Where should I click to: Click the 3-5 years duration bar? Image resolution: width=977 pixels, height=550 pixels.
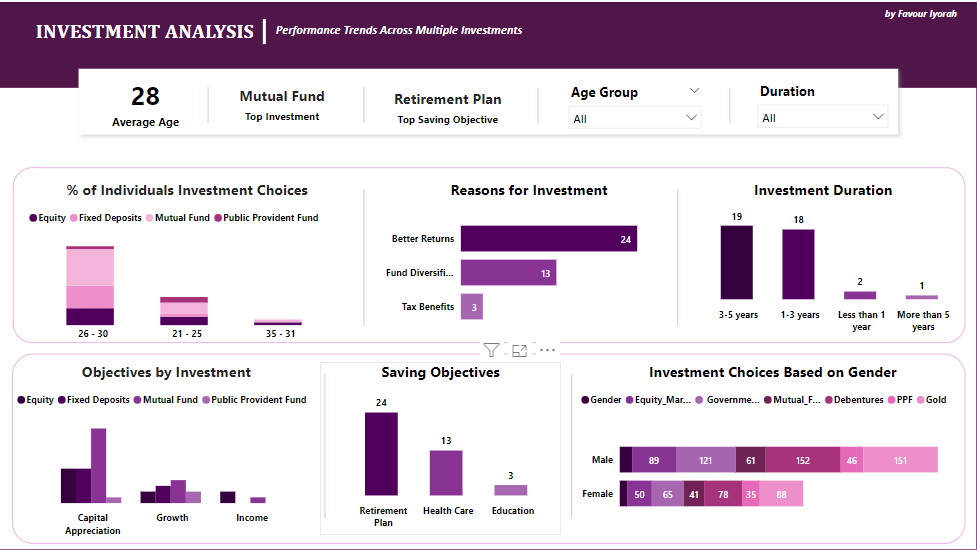[736, 262]
